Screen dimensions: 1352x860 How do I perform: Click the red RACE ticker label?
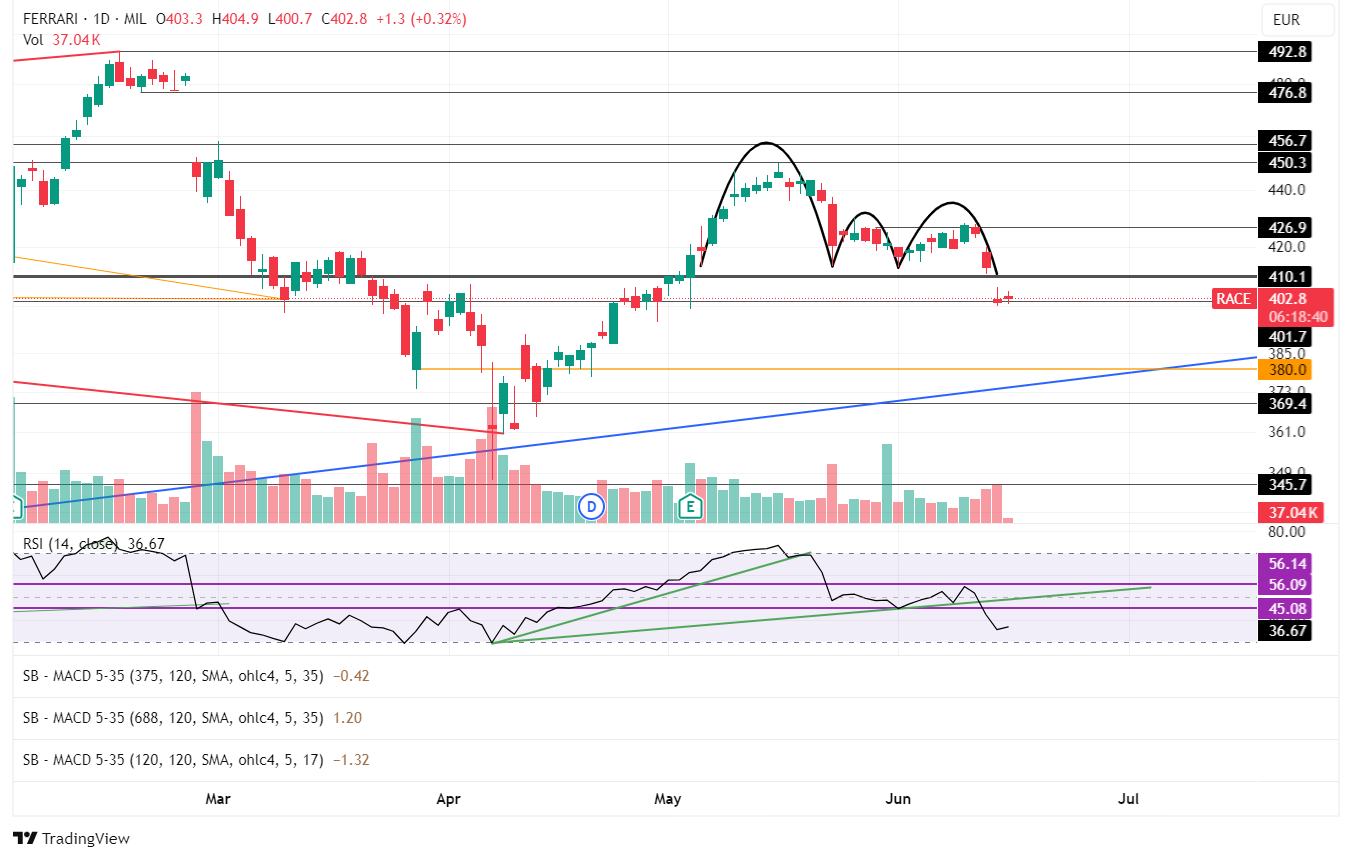pyautogui.click(x=1233, y=298)
